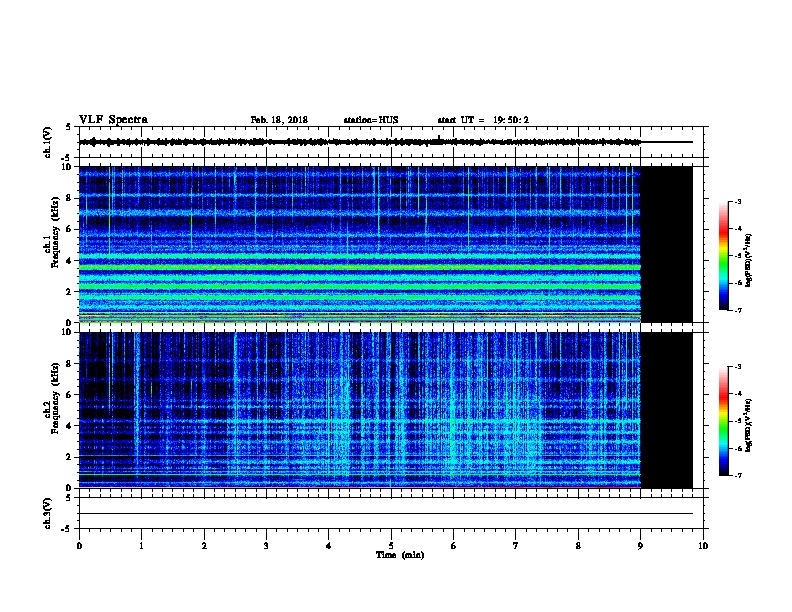Select the ch.1 spectrogram color bar

[724, 256]
